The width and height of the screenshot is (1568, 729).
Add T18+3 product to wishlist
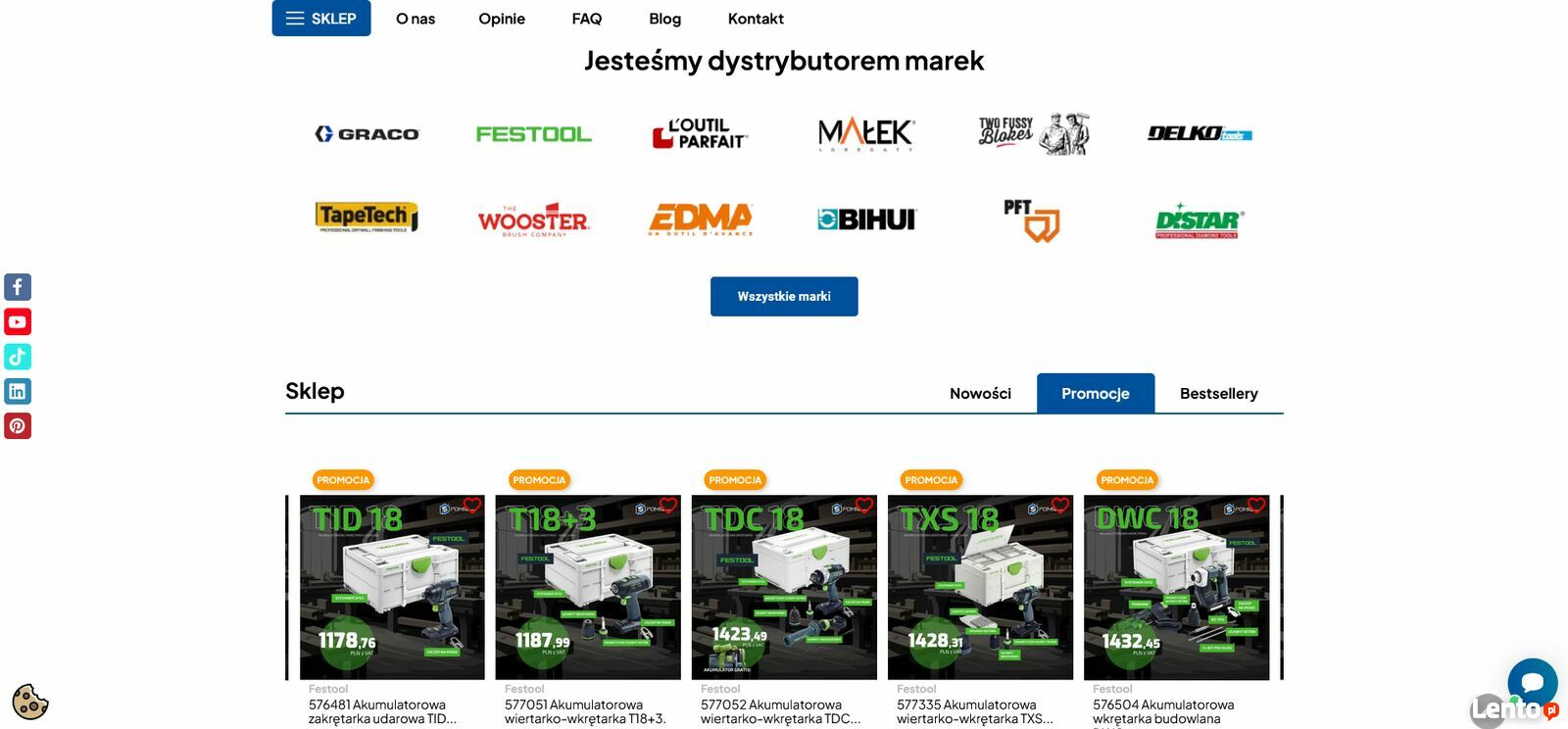(x=668, y=506)
